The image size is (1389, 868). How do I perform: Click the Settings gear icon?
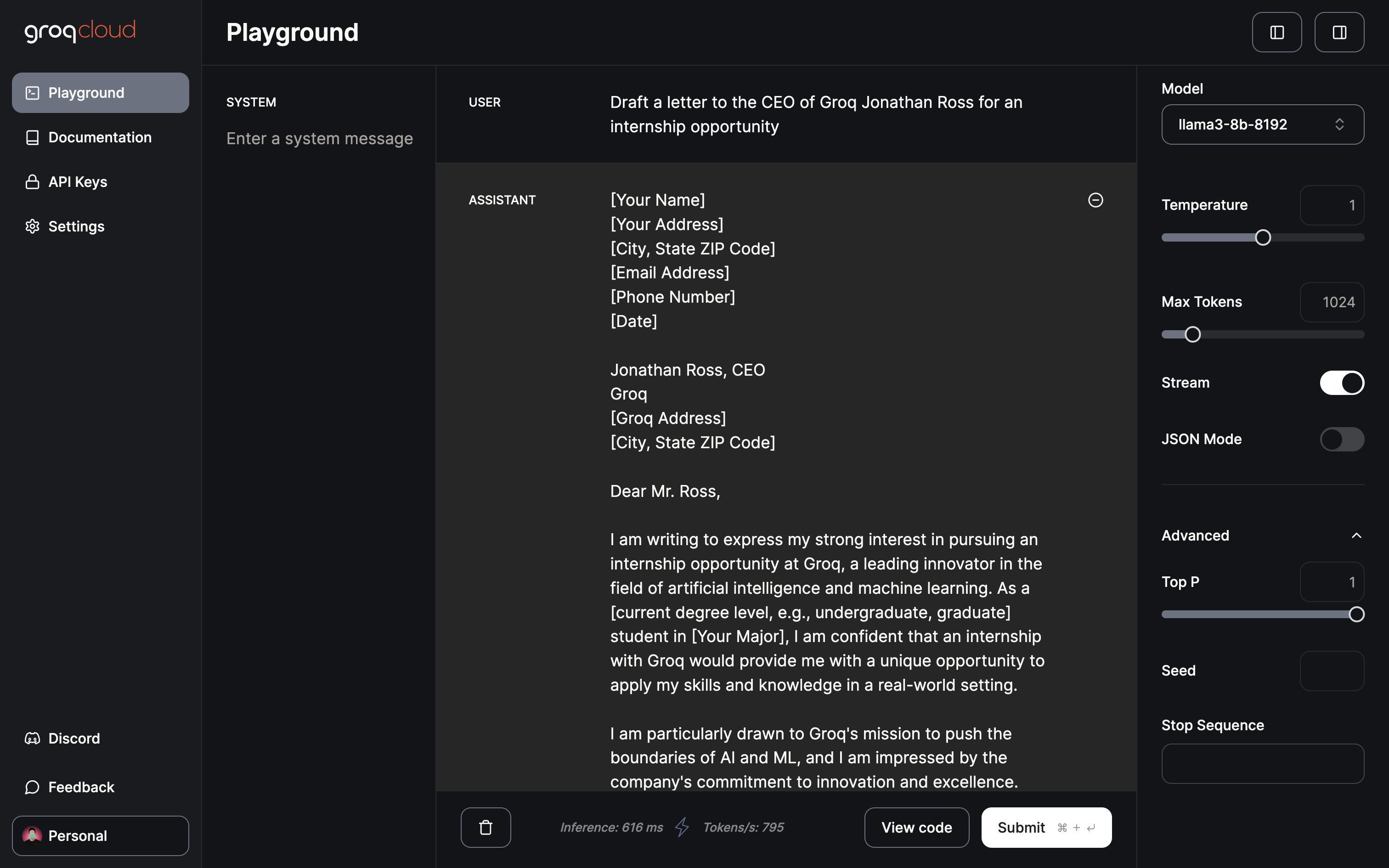pyautogui.click(x=33, y=226)
